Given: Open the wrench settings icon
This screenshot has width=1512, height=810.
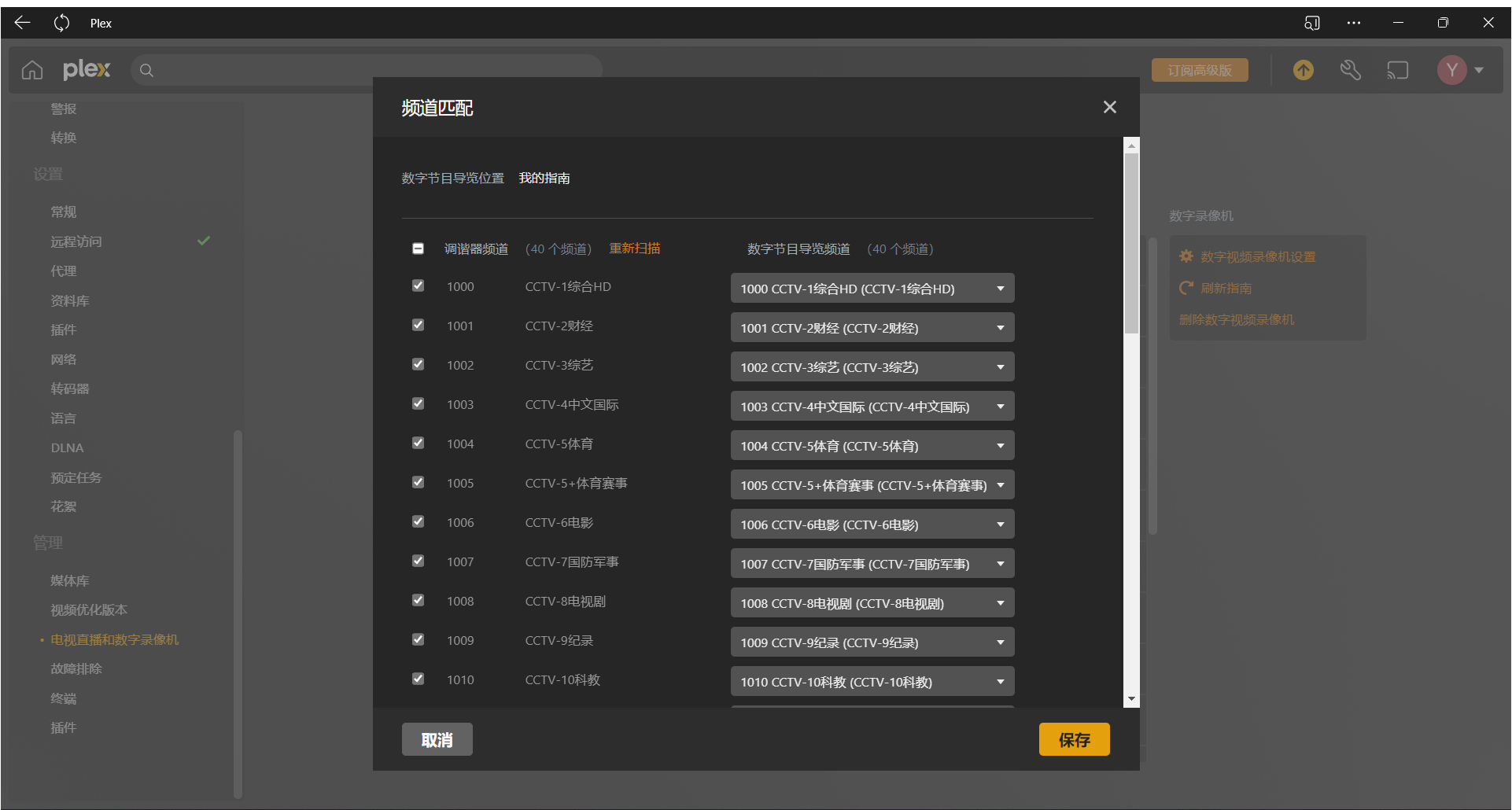Looking at the screenshot, I should click(x=1350, y=71).
